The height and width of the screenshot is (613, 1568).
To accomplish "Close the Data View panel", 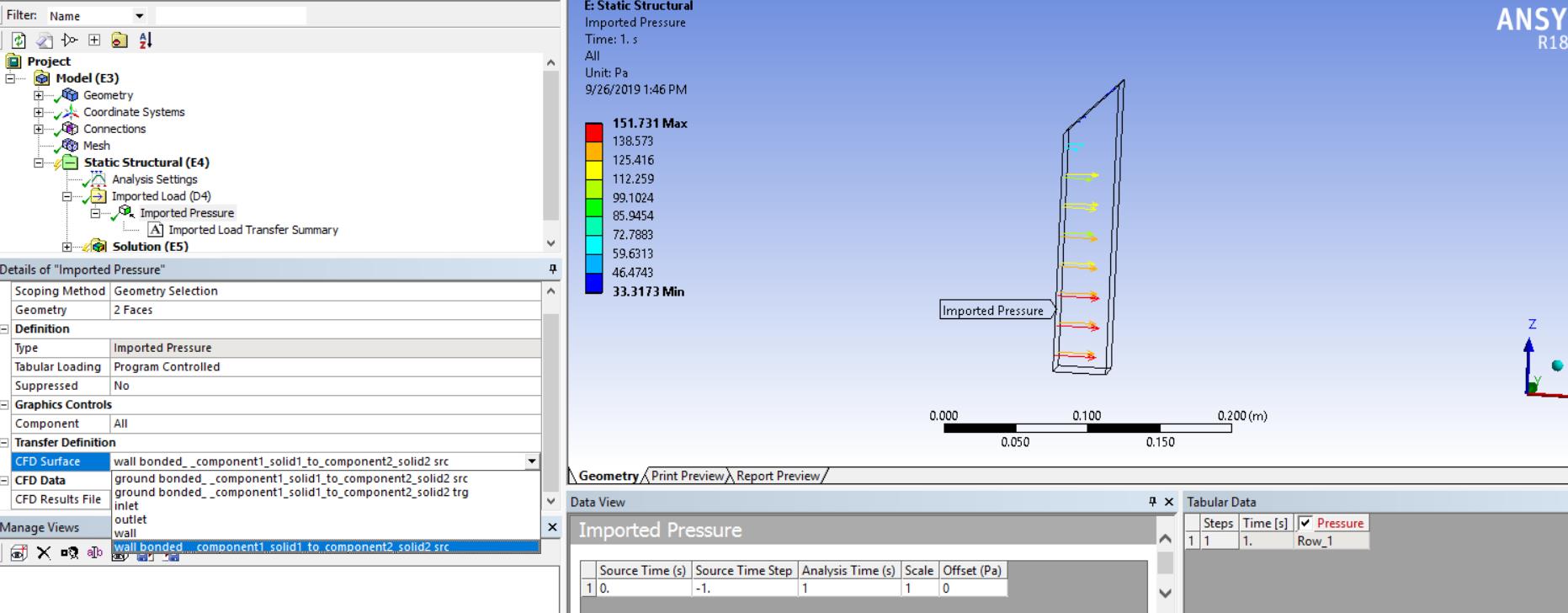I will (1168, 502).
